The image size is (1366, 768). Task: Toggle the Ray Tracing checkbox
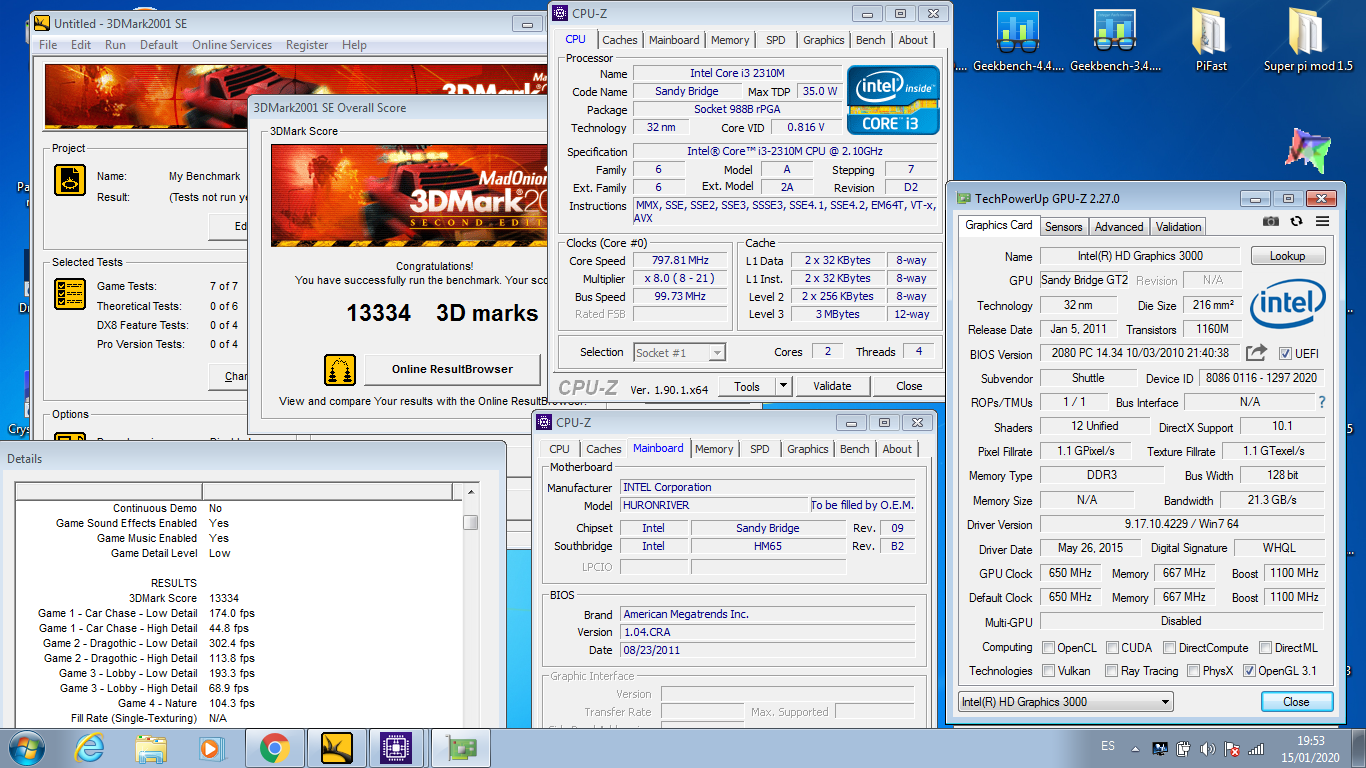(x=1110, y=671)
